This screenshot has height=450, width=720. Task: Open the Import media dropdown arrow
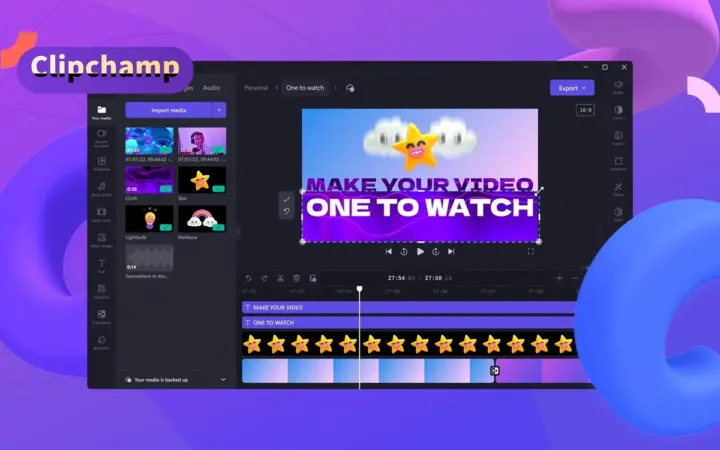(219, 110)
